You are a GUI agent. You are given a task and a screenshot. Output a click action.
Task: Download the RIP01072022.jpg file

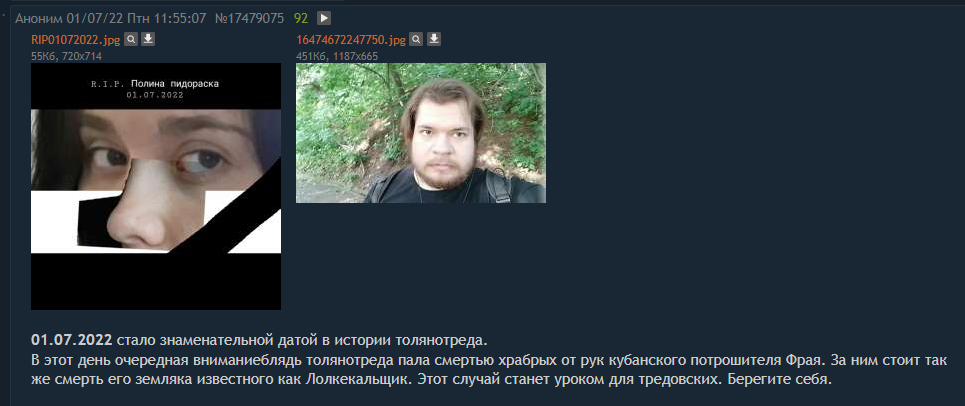pos(148,39)
